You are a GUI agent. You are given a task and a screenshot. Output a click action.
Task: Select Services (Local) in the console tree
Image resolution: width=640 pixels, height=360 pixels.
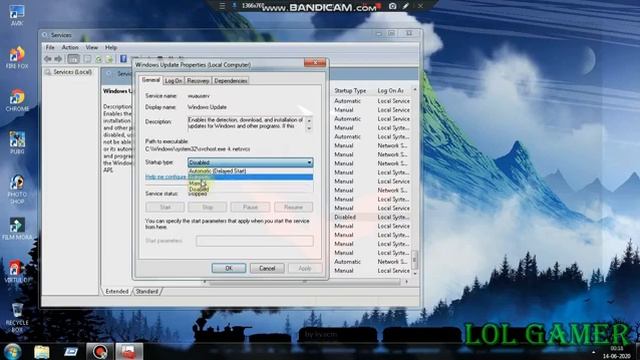pos(72,72)
